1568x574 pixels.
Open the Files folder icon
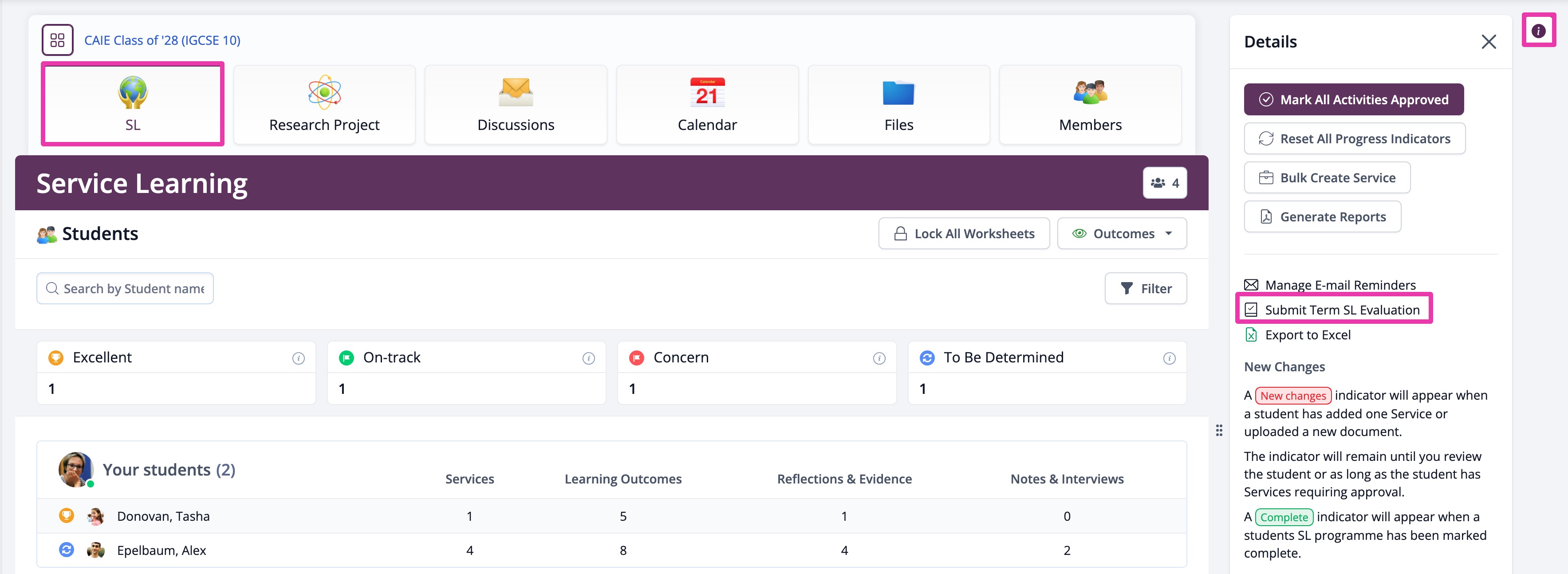coord(898,93)
